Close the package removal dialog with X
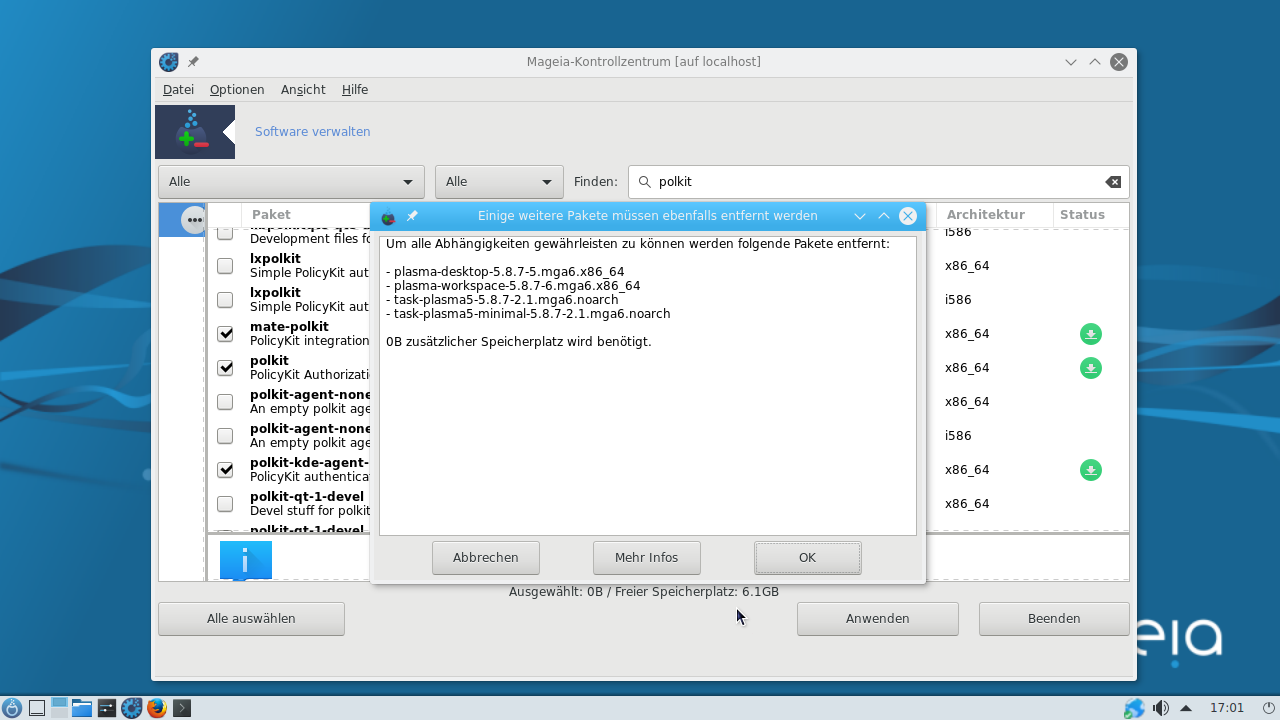 point(908,216)
